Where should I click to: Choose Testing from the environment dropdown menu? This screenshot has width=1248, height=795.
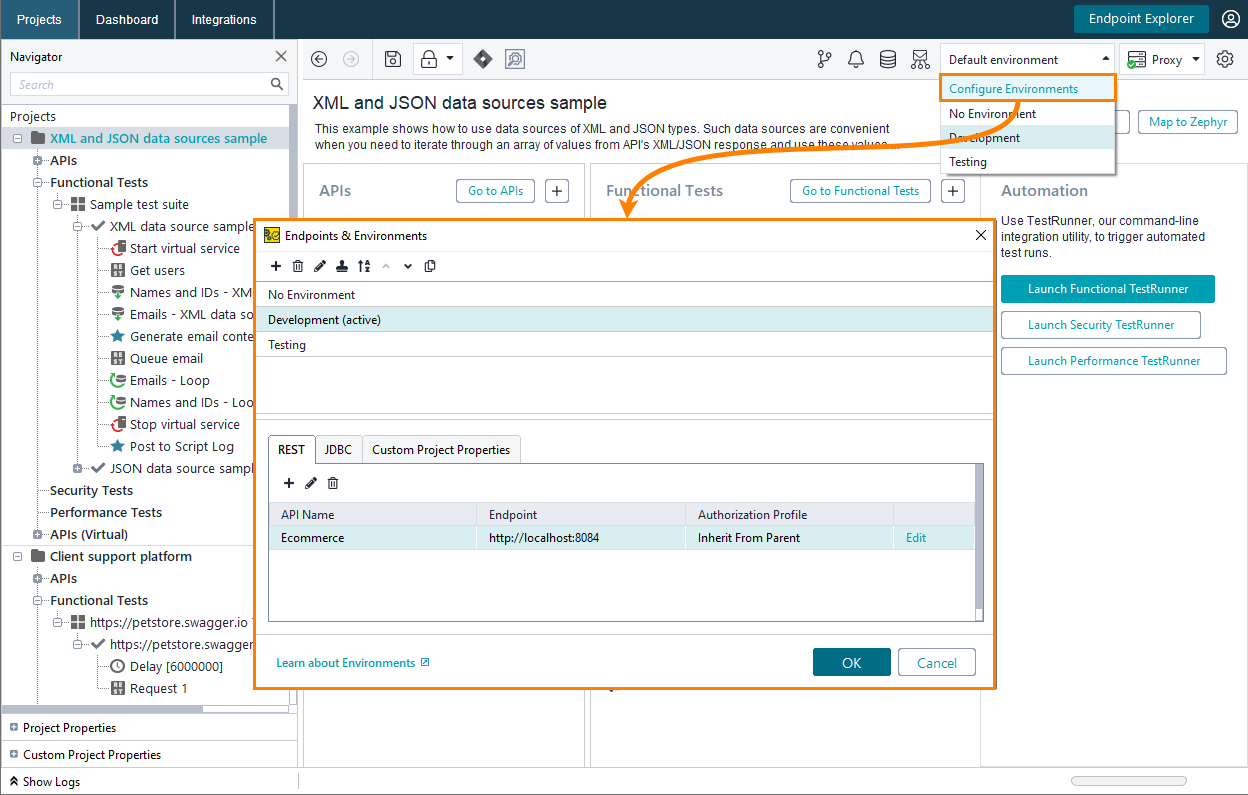(x=1028, y=162)
